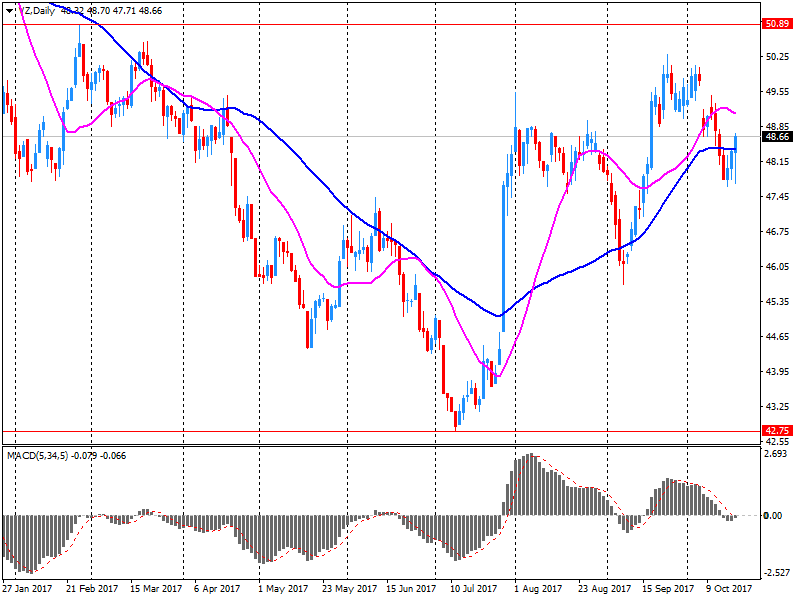This screenshot has width=800, height=600.
Task: Click the 1 Aug 2017 date label
Action: click(538, 589)
